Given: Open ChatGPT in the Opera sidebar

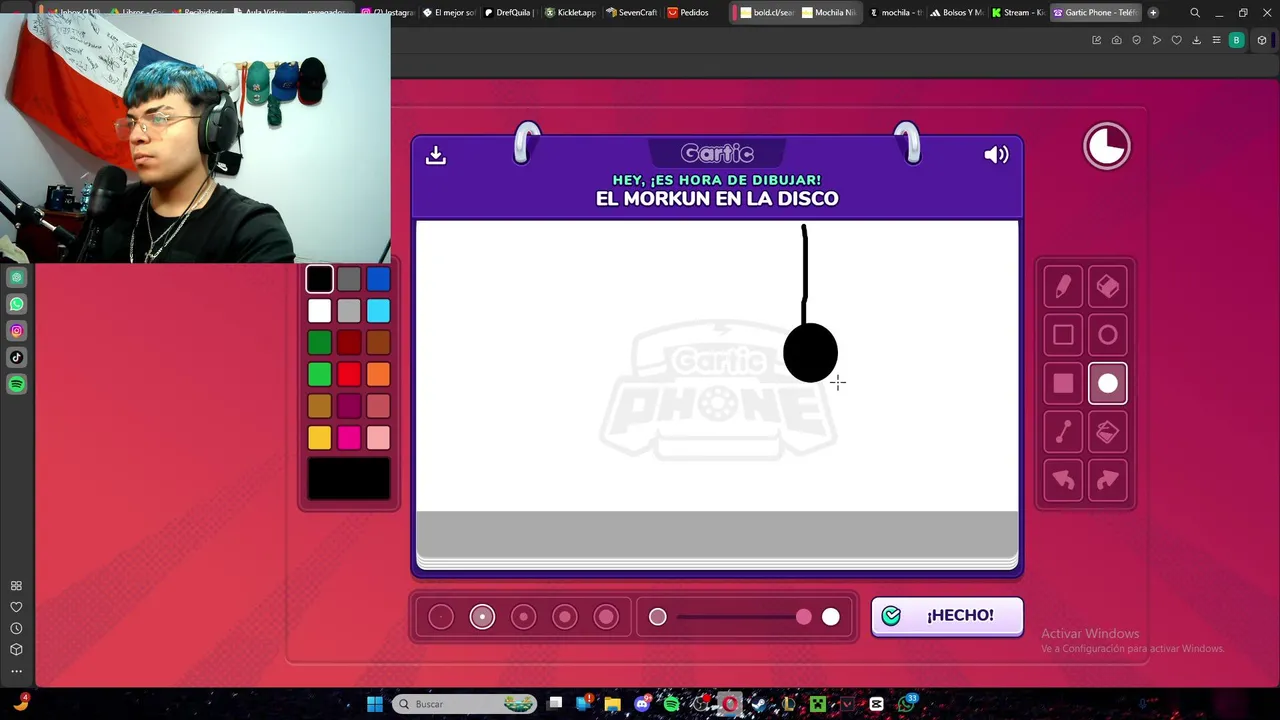Looking at the screenshot, I should coord(17,277).
